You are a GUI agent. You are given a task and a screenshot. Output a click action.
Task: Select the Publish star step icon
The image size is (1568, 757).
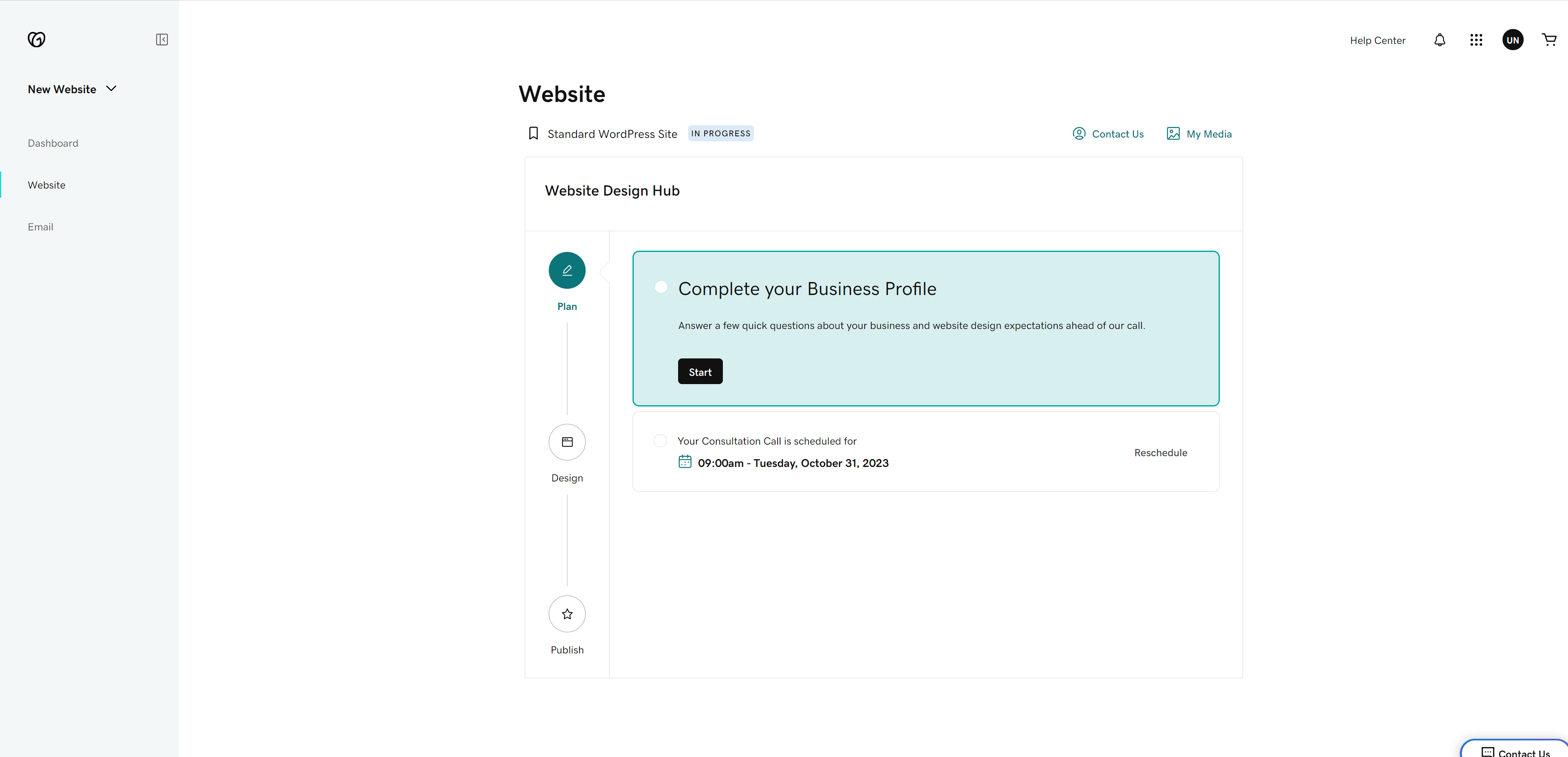567,613
